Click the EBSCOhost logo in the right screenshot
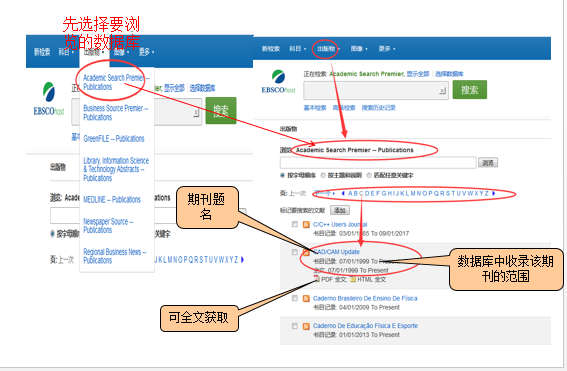567x371 pixels. point(278,81)
